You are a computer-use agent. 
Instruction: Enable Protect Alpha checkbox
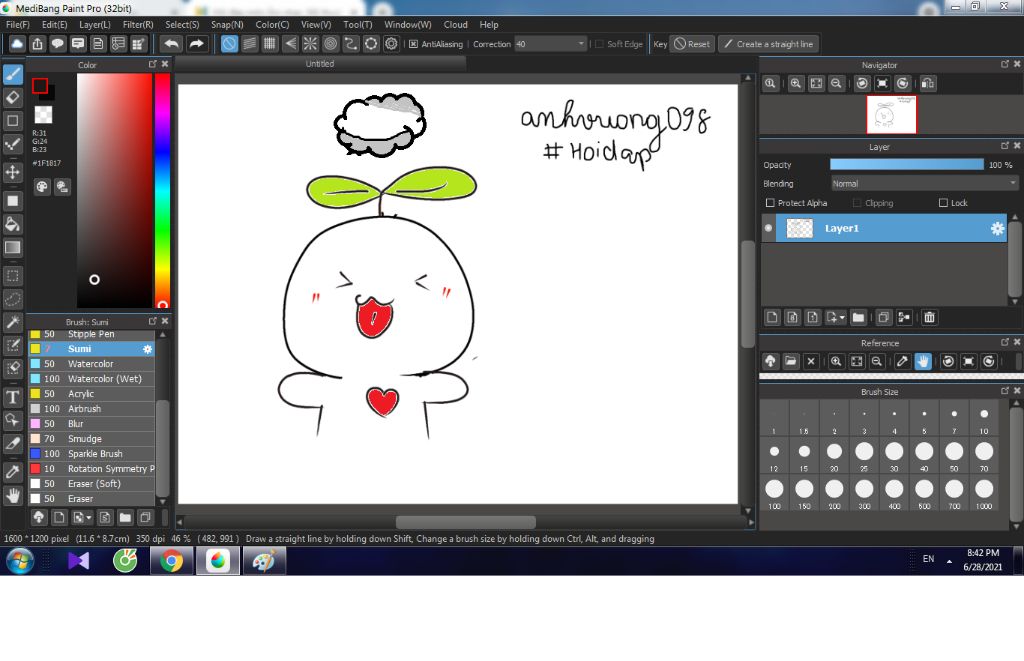770,203
